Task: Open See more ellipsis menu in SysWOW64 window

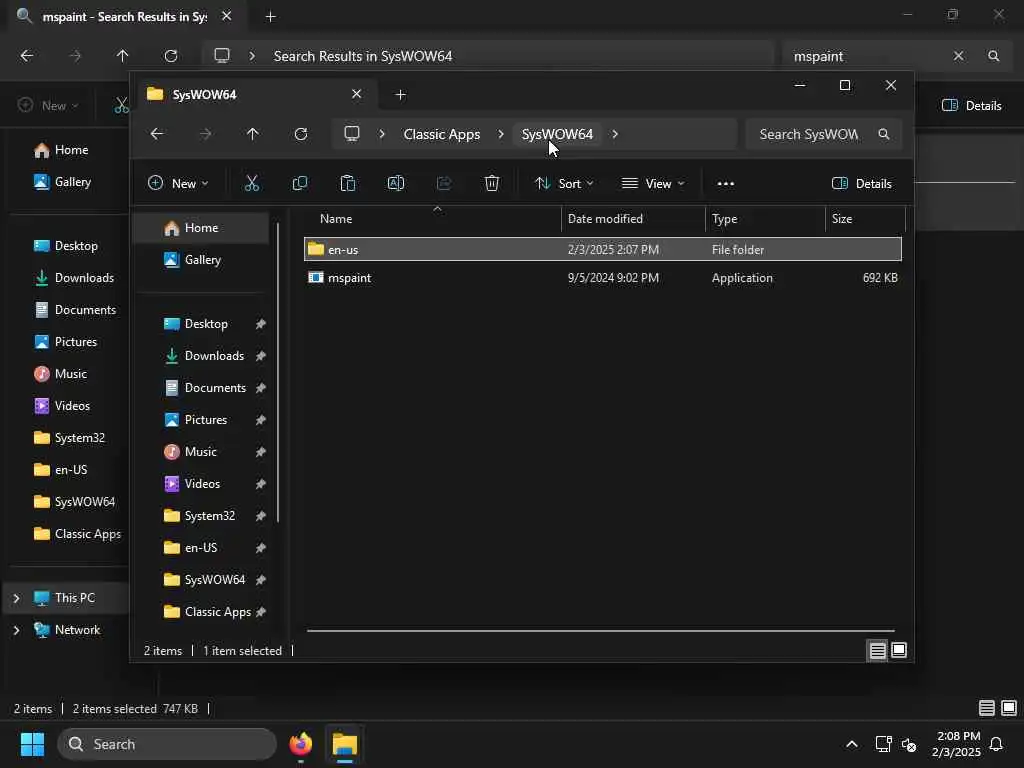Action: pyautogui.click(x=726, y=184)
